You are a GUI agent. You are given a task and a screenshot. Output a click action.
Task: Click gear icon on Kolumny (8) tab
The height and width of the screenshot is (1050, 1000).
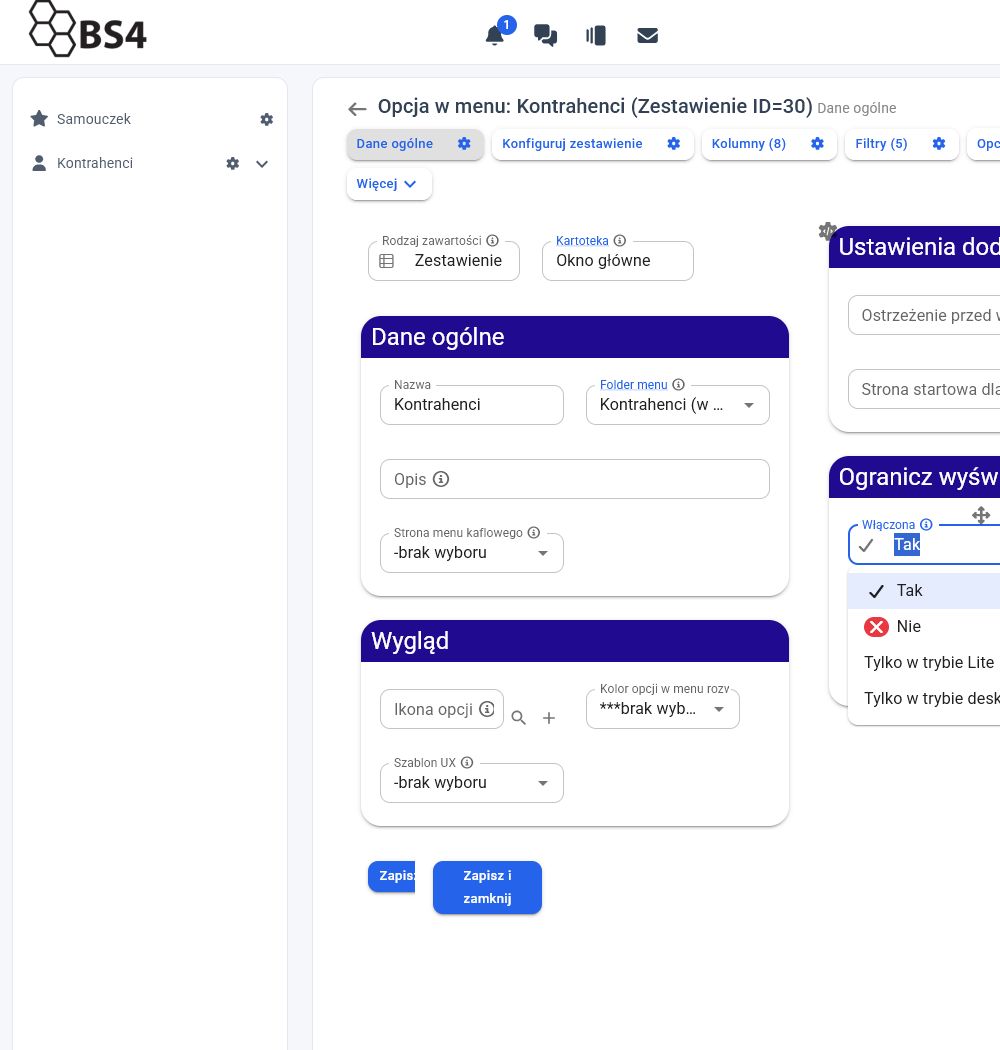point(817,143)
